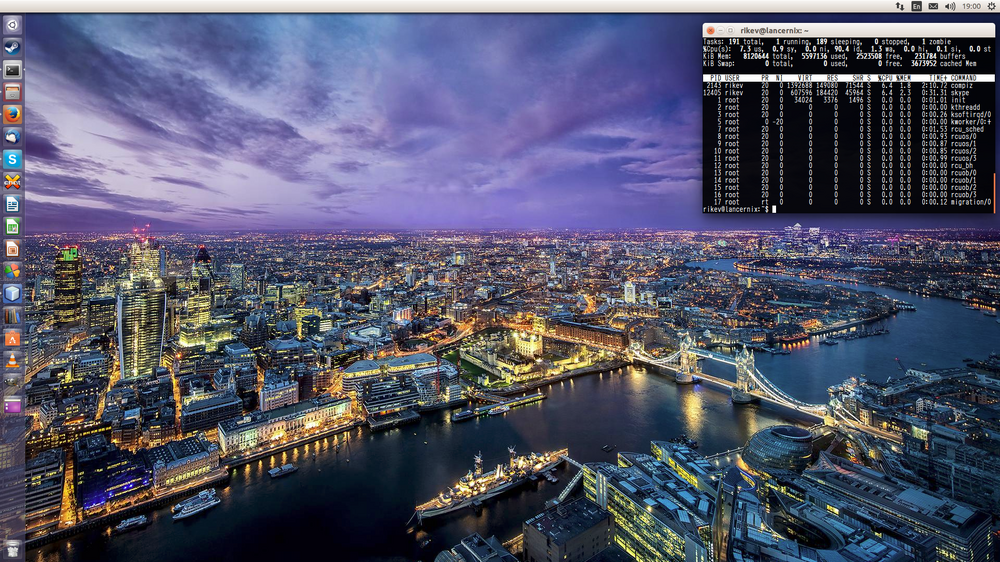1000x562 pixels.
Task: Launch Firefox from the launcher
Action: [x=12, y=115]
